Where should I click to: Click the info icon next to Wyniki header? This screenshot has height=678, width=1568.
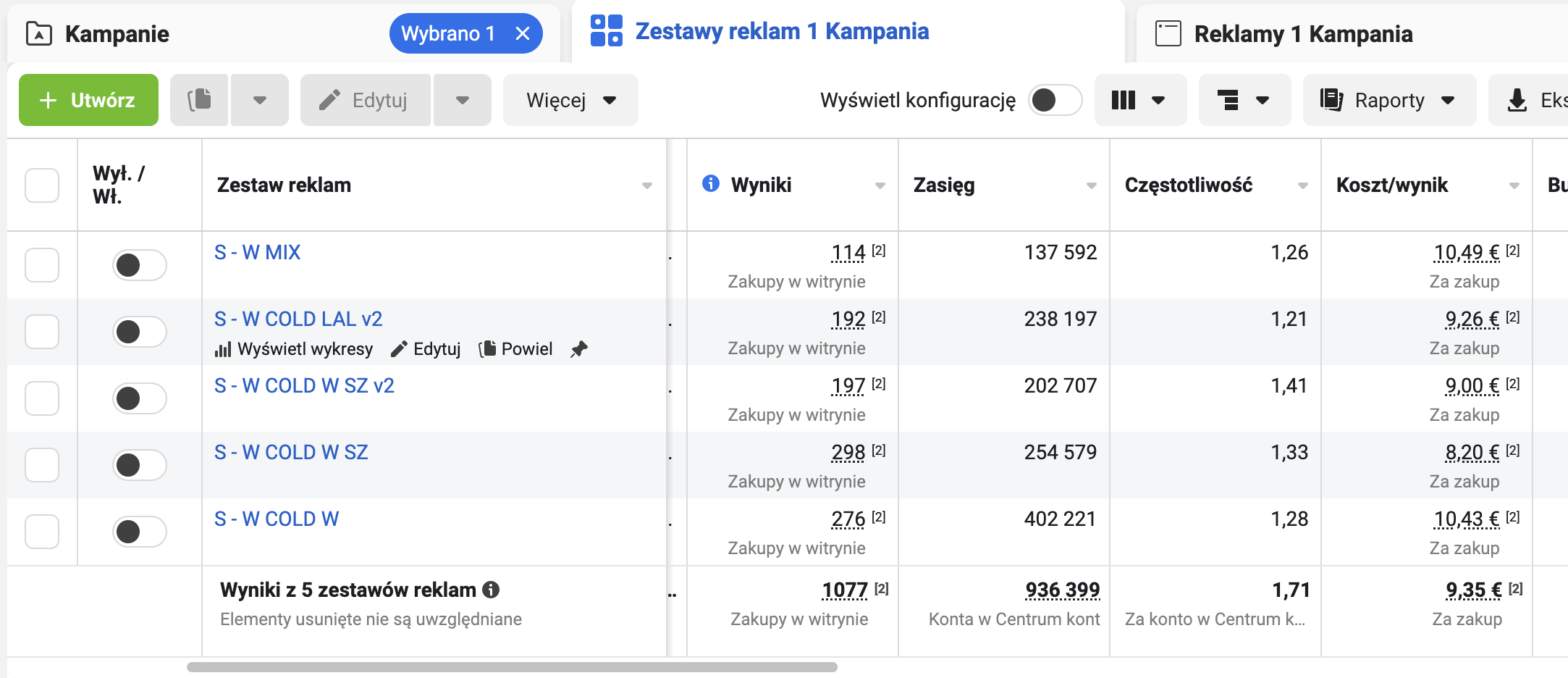711,184
